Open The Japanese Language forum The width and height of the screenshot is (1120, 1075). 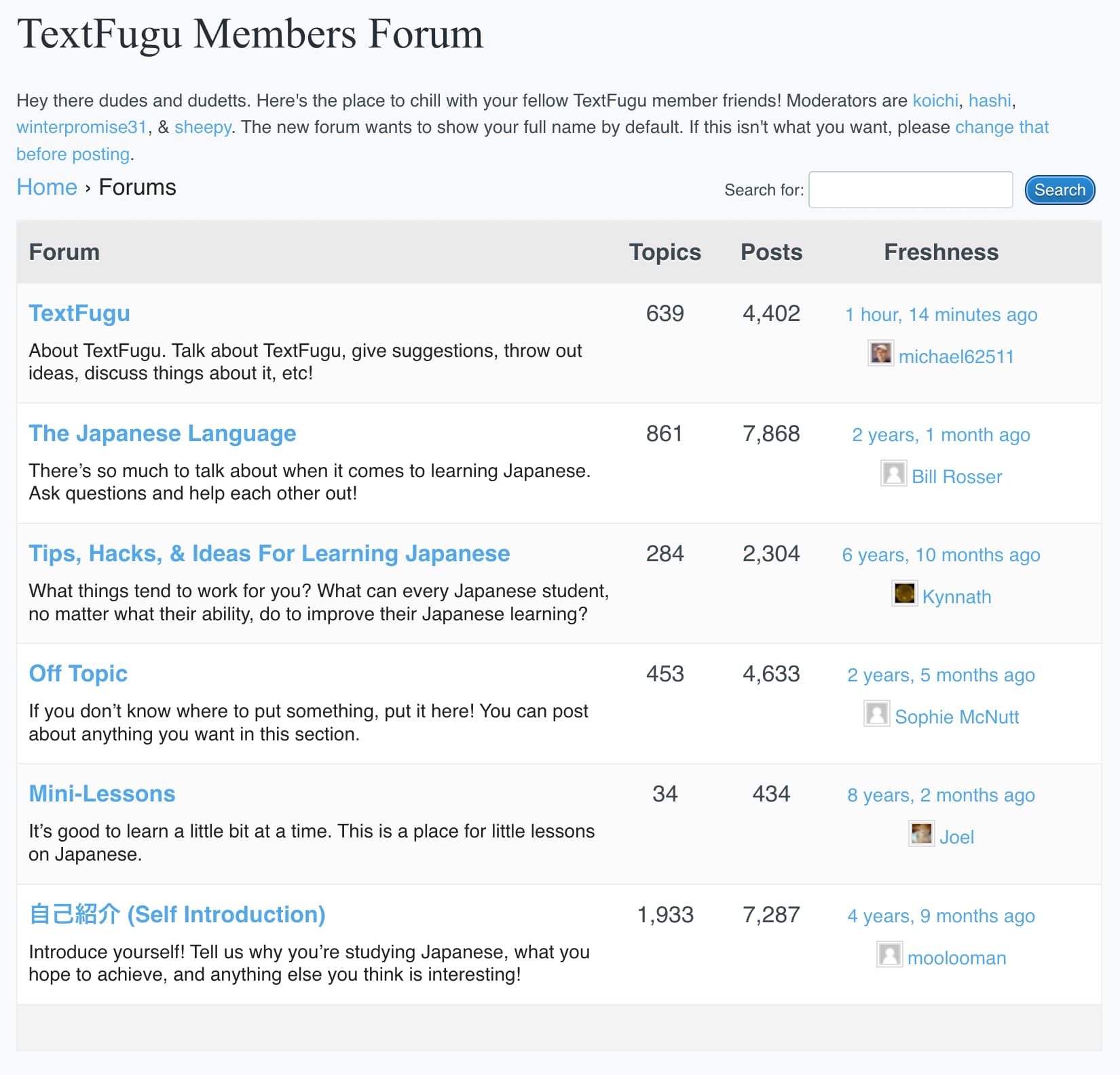162,434
